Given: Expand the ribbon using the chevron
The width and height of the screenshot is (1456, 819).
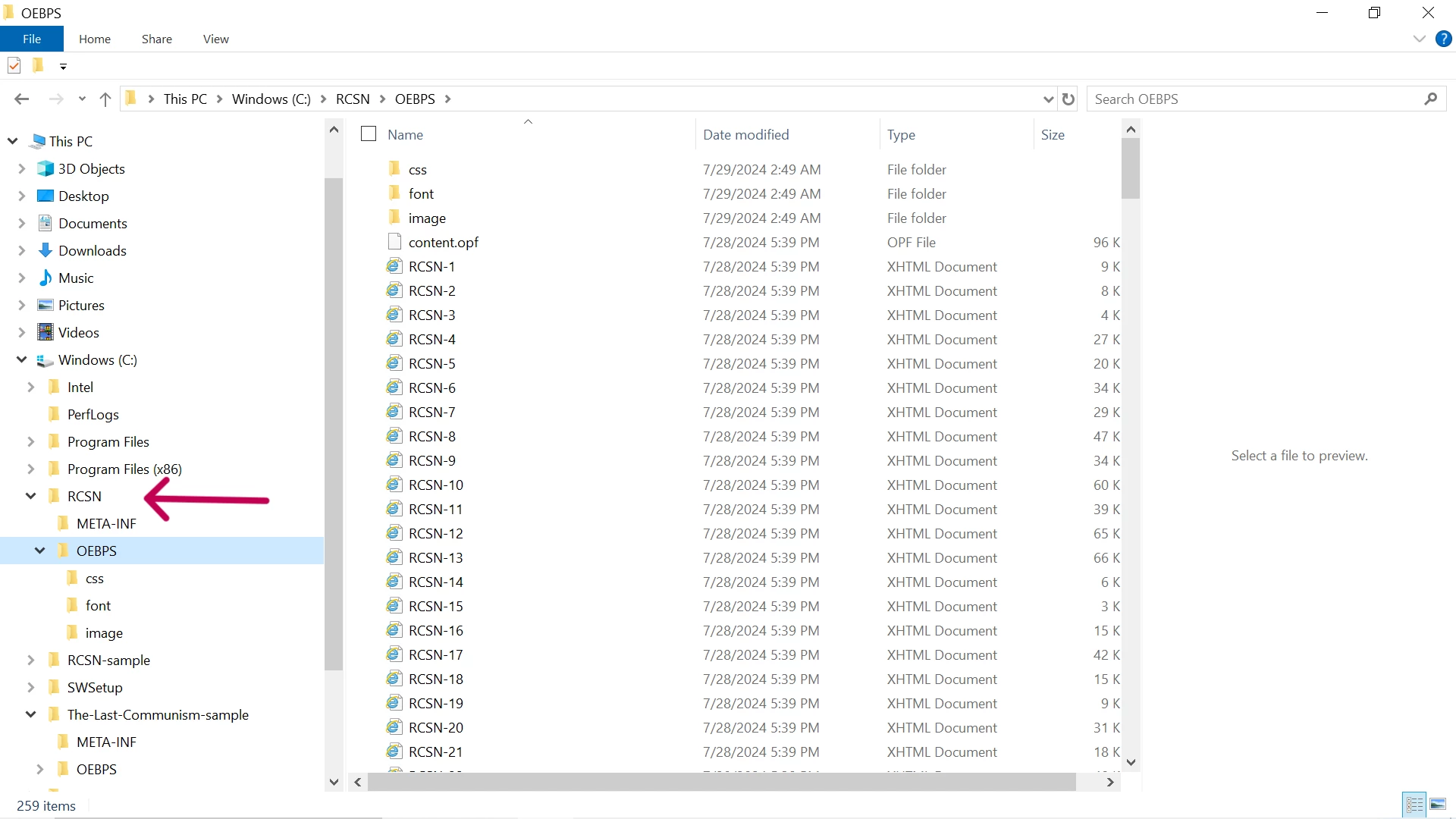Looking at the screenshot, I should pos(1419,39).
